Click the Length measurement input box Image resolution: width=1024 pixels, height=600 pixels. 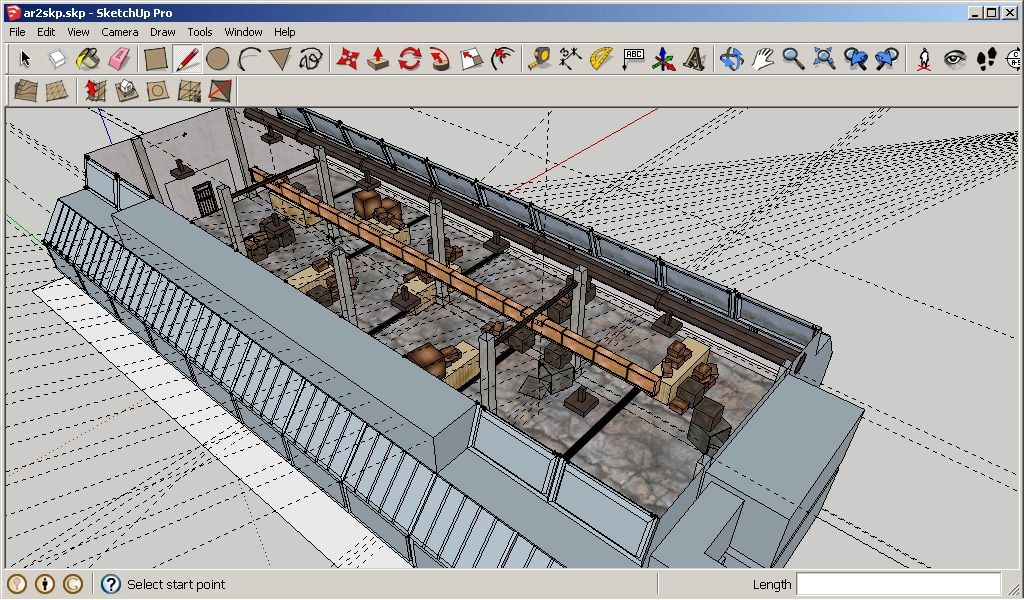click(x=898, y=584)
